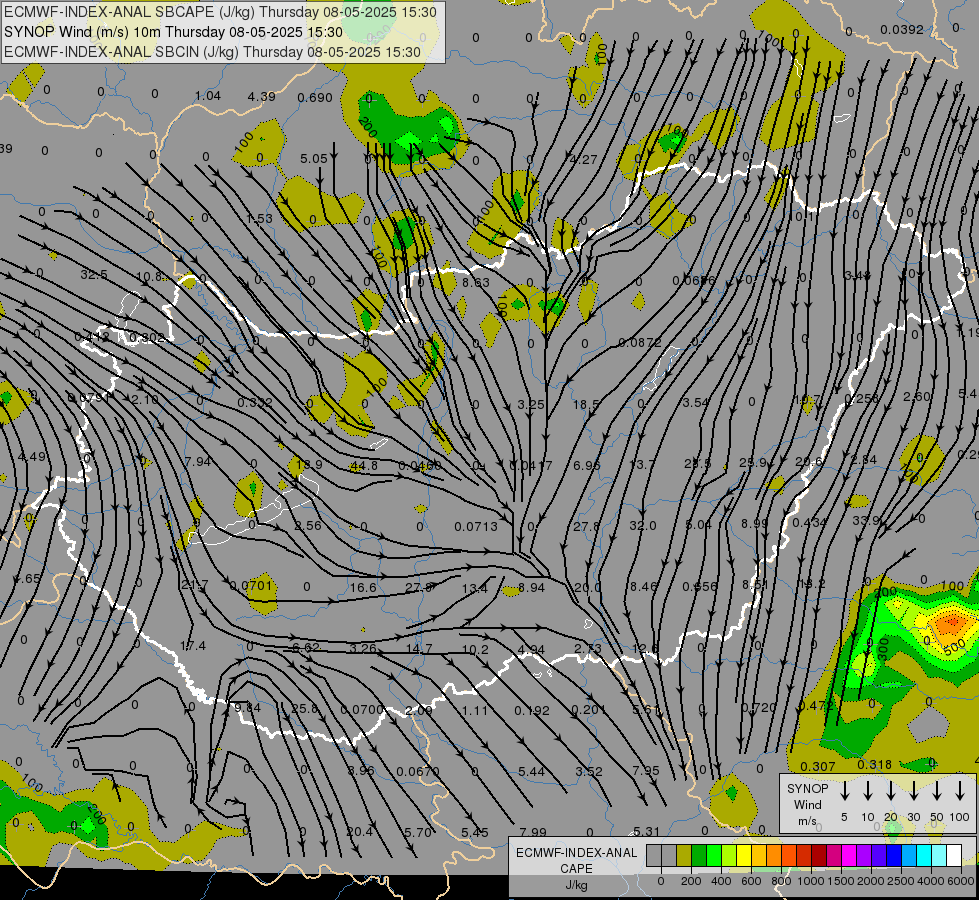Viewport: 979px width, 900px height.
Task: Click the 500 contour label on the orange CAPE maximum
Action: 953,648
